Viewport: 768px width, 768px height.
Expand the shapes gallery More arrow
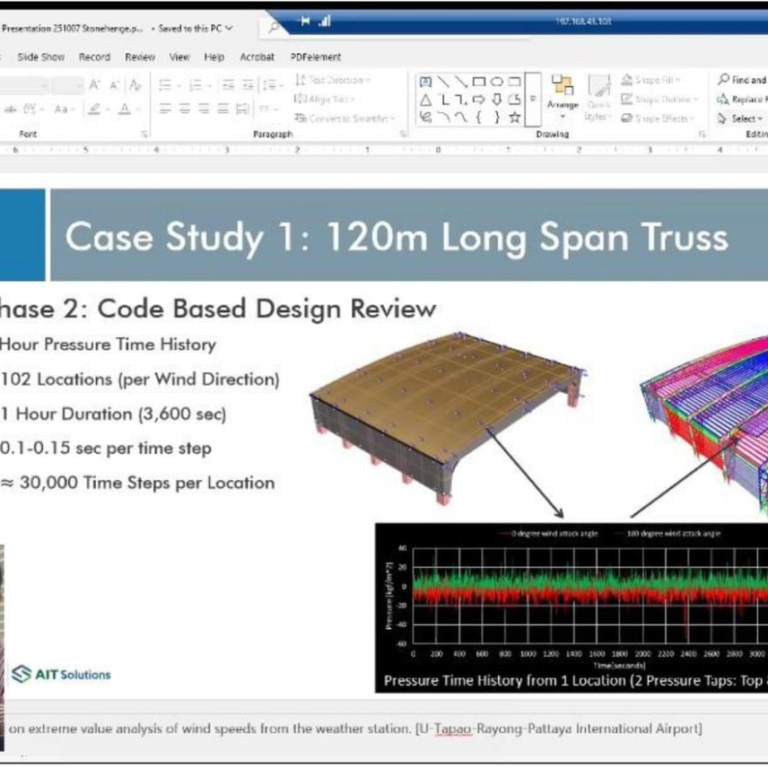tap(533, 100)
